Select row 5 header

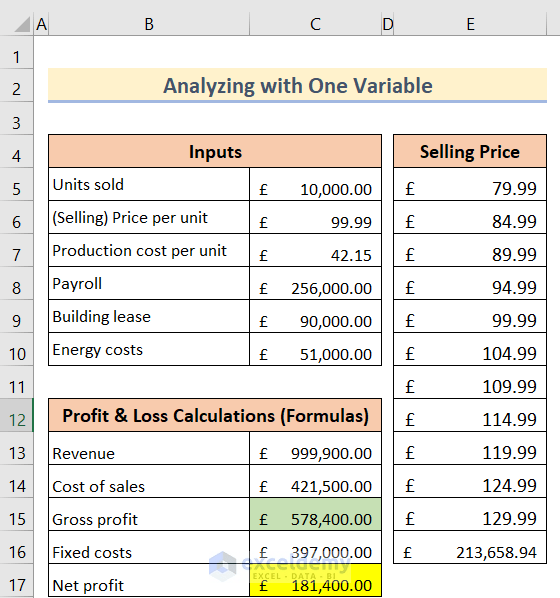[16, 184]
